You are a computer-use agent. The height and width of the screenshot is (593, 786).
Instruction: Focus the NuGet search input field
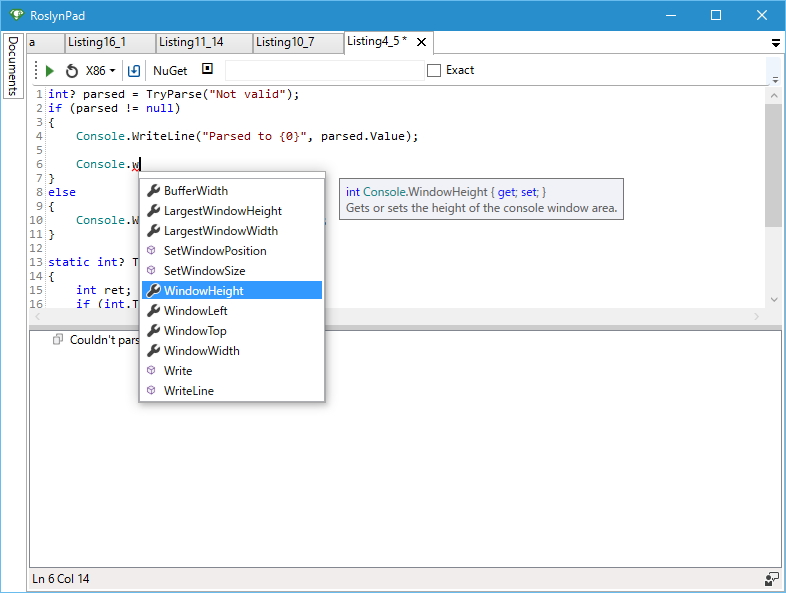pyautogui.click(x=324, y=70)
